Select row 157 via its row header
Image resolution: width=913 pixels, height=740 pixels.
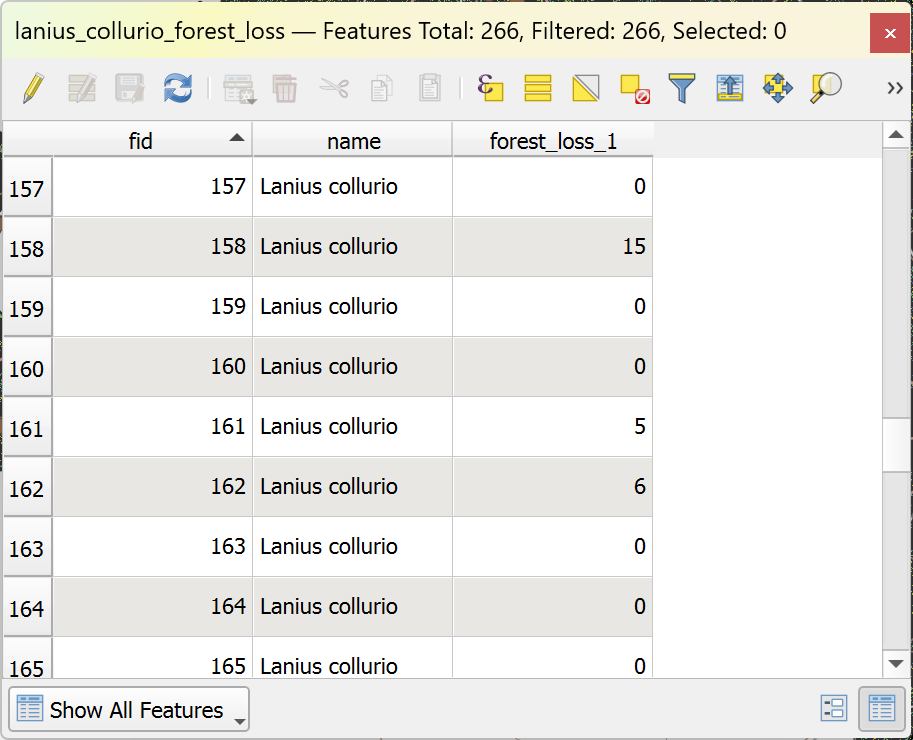(27, 187)
